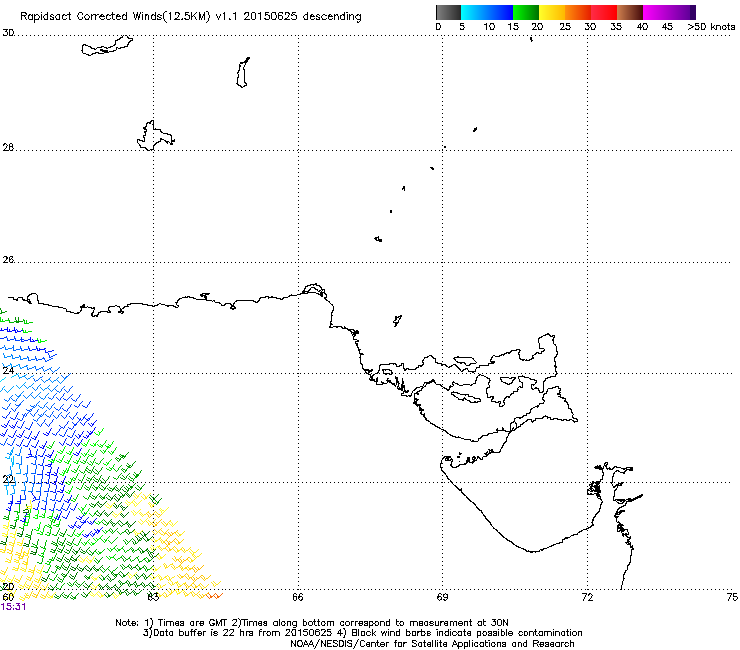740x650 pixels.
Task: Select the latitude label '30'
Action: [8, 33]
